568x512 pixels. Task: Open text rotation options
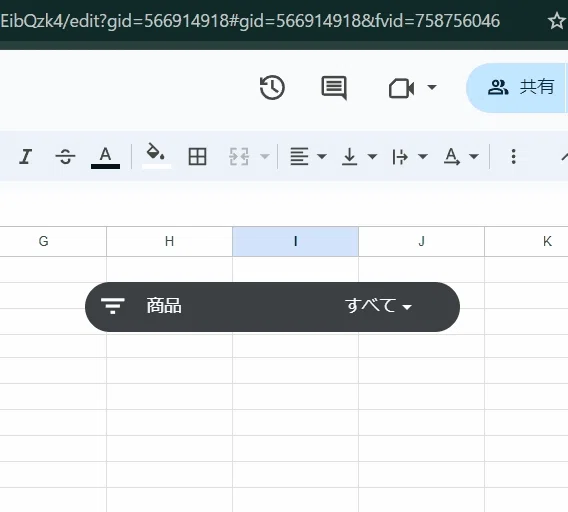click(x=452, y=157)
